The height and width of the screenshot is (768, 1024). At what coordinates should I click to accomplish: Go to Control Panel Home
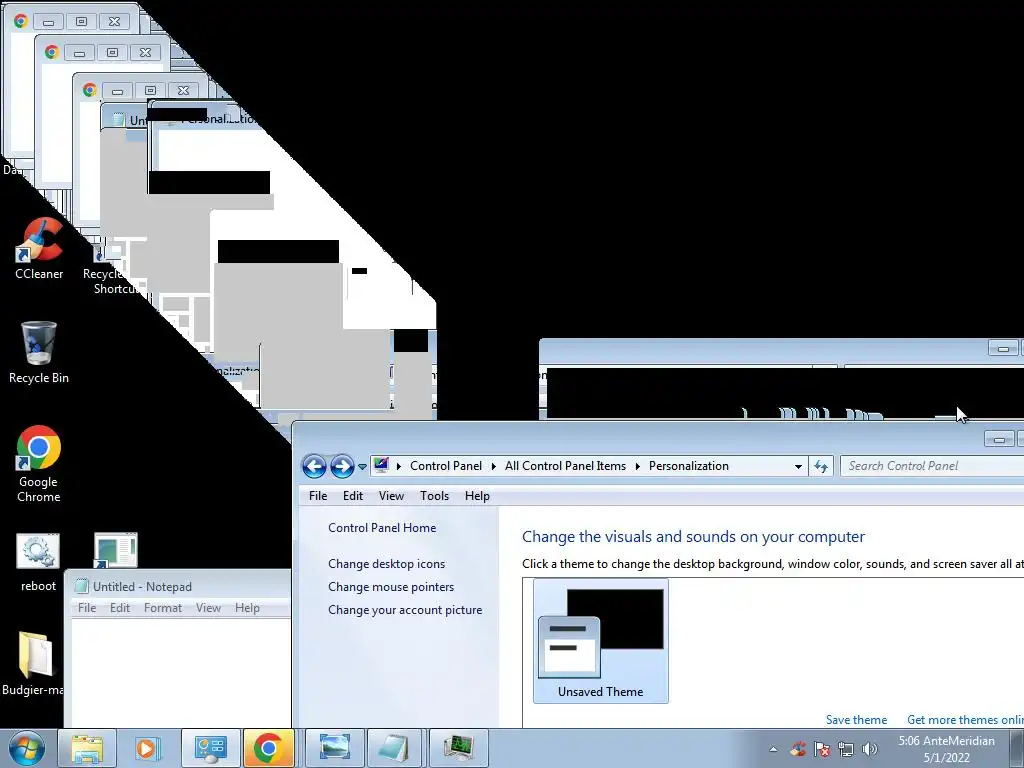pos(382,528)
